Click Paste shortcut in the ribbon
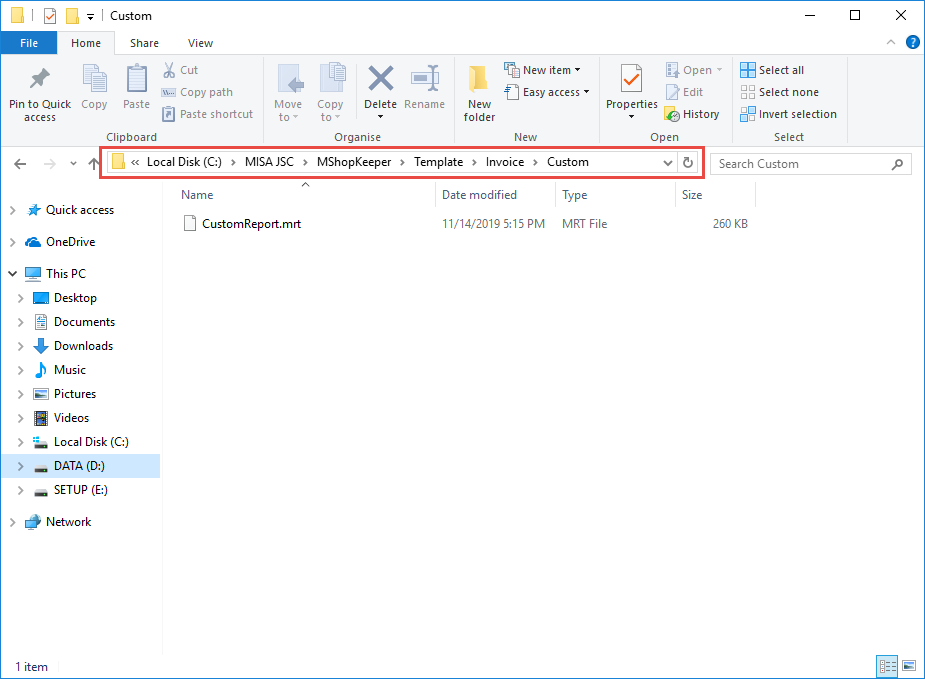 pyautogui.click(x=208, y=114)
